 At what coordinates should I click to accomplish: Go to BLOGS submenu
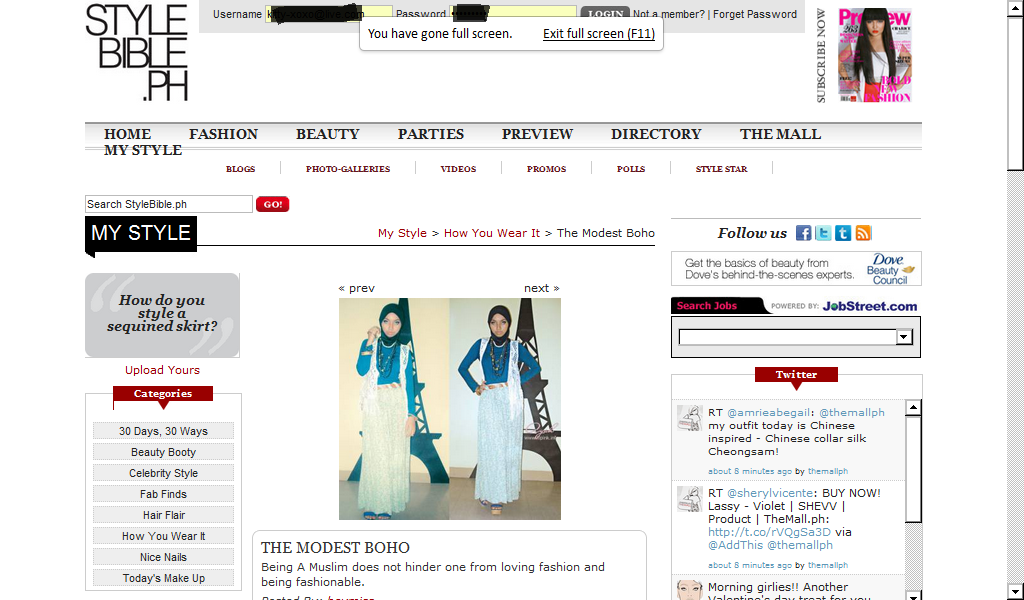pos(240,169)
